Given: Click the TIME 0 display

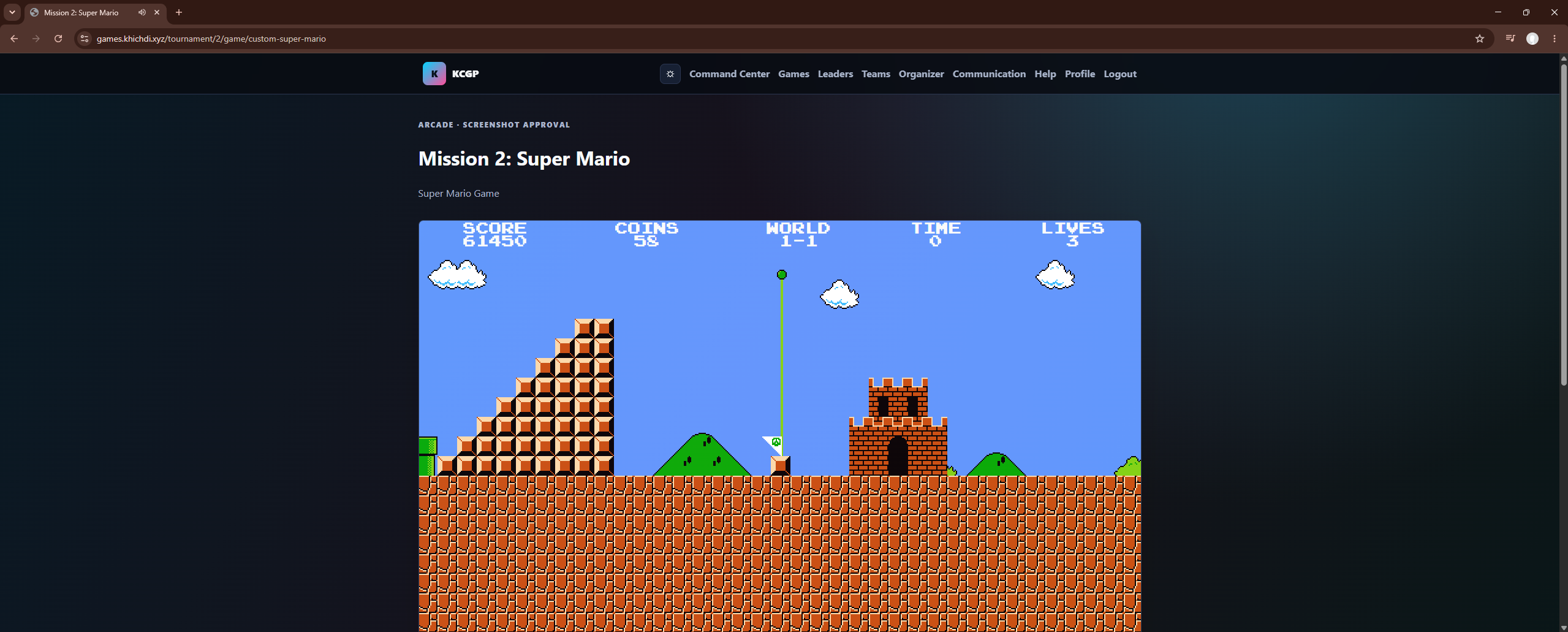Looking at the screenshot, I should click(936, 235).
